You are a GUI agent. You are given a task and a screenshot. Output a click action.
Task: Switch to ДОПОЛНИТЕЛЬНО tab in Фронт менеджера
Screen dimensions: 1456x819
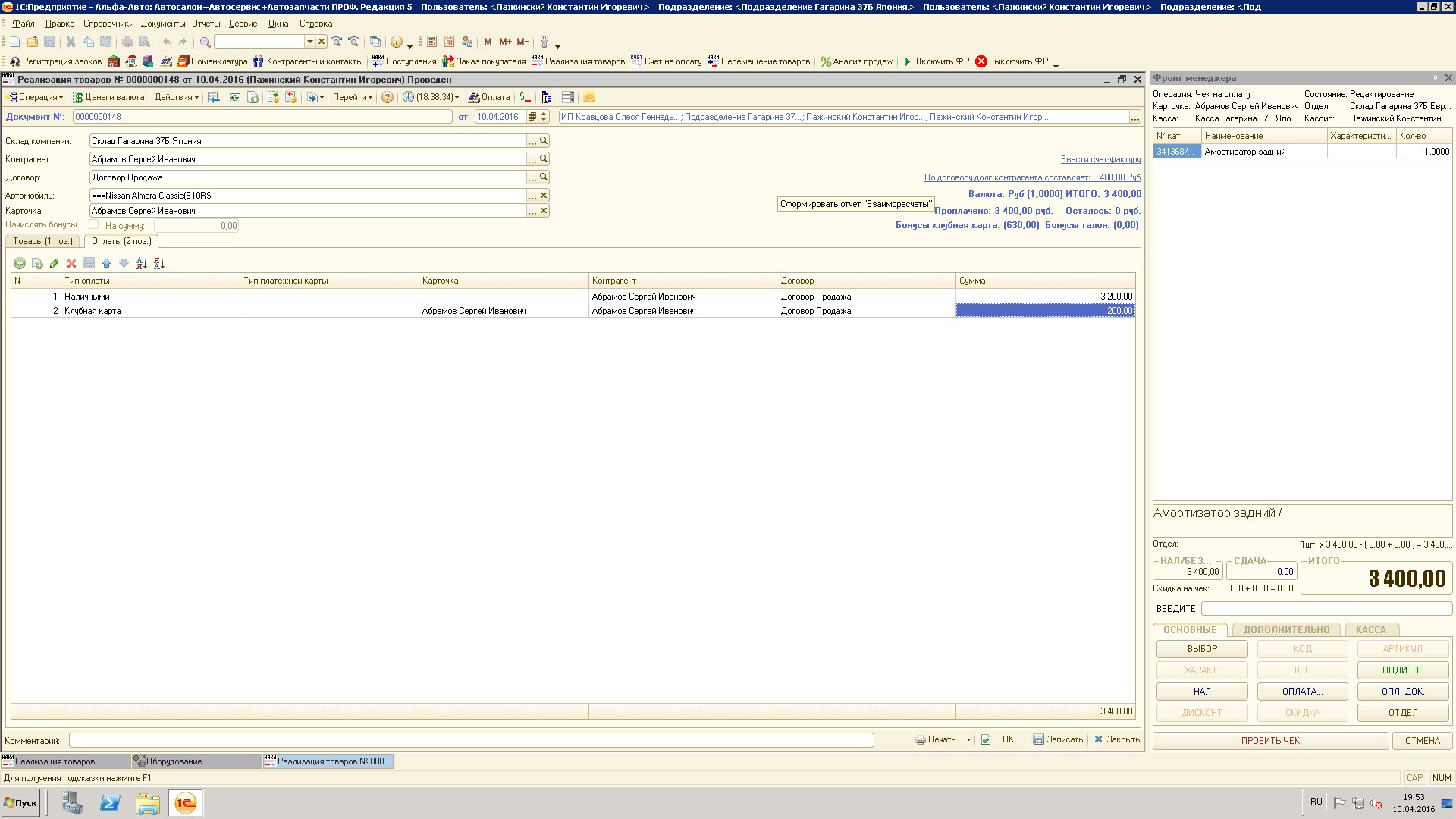[x=1286, y=630]
